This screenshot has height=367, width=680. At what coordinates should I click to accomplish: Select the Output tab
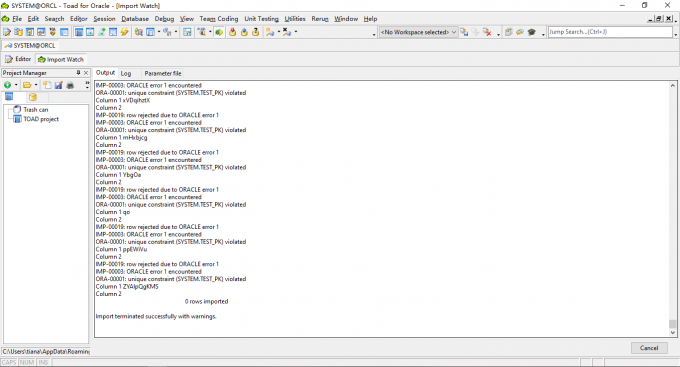click(105, 73)
